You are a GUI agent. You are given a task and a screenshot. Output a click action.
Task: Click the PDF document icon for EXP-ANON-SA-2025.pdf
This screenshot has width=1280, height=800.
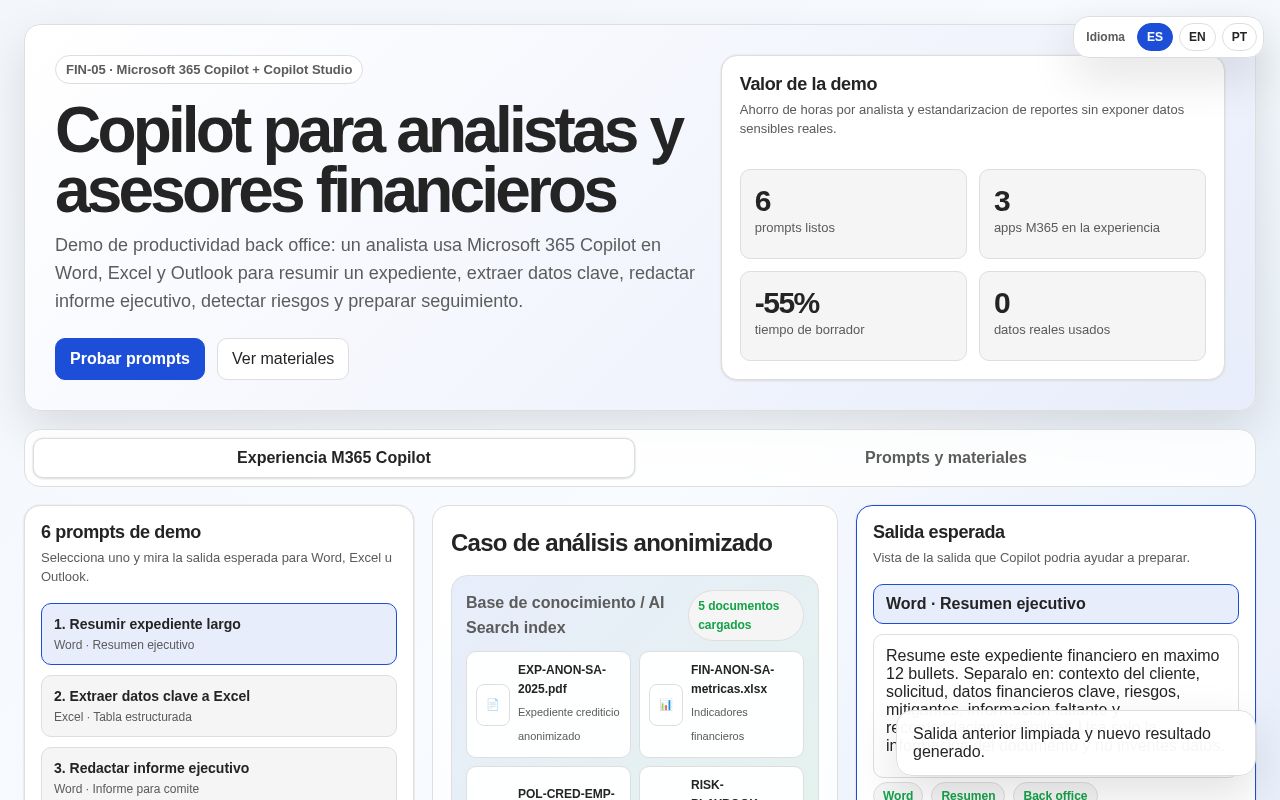click(493, 705)
